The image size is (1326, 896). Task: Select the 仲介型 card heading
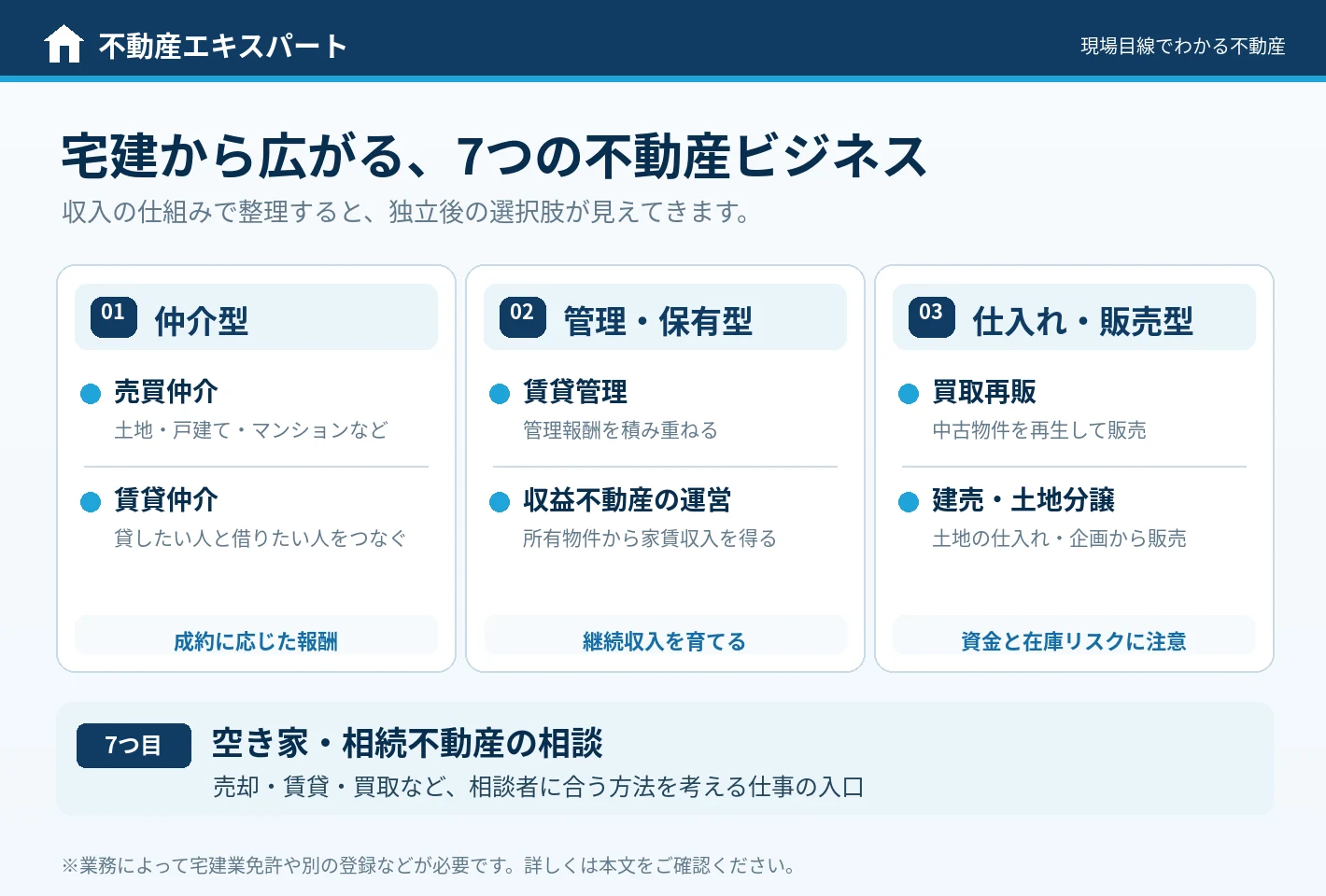pyautogui.click(x=202, y=321)
